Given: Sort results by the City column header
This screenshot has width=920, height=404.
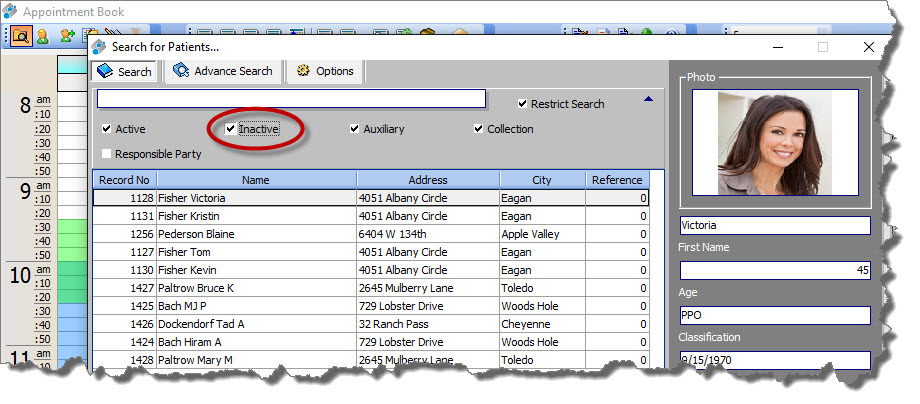Looking at the screenshot, I should [542, 180].
